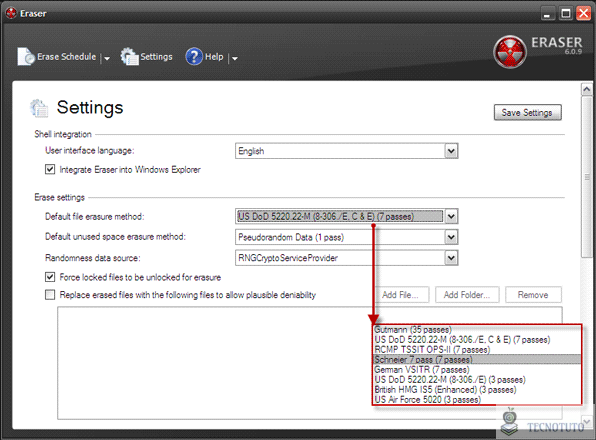Click the Eraser title bar app icon

click(x=11, y=13)
